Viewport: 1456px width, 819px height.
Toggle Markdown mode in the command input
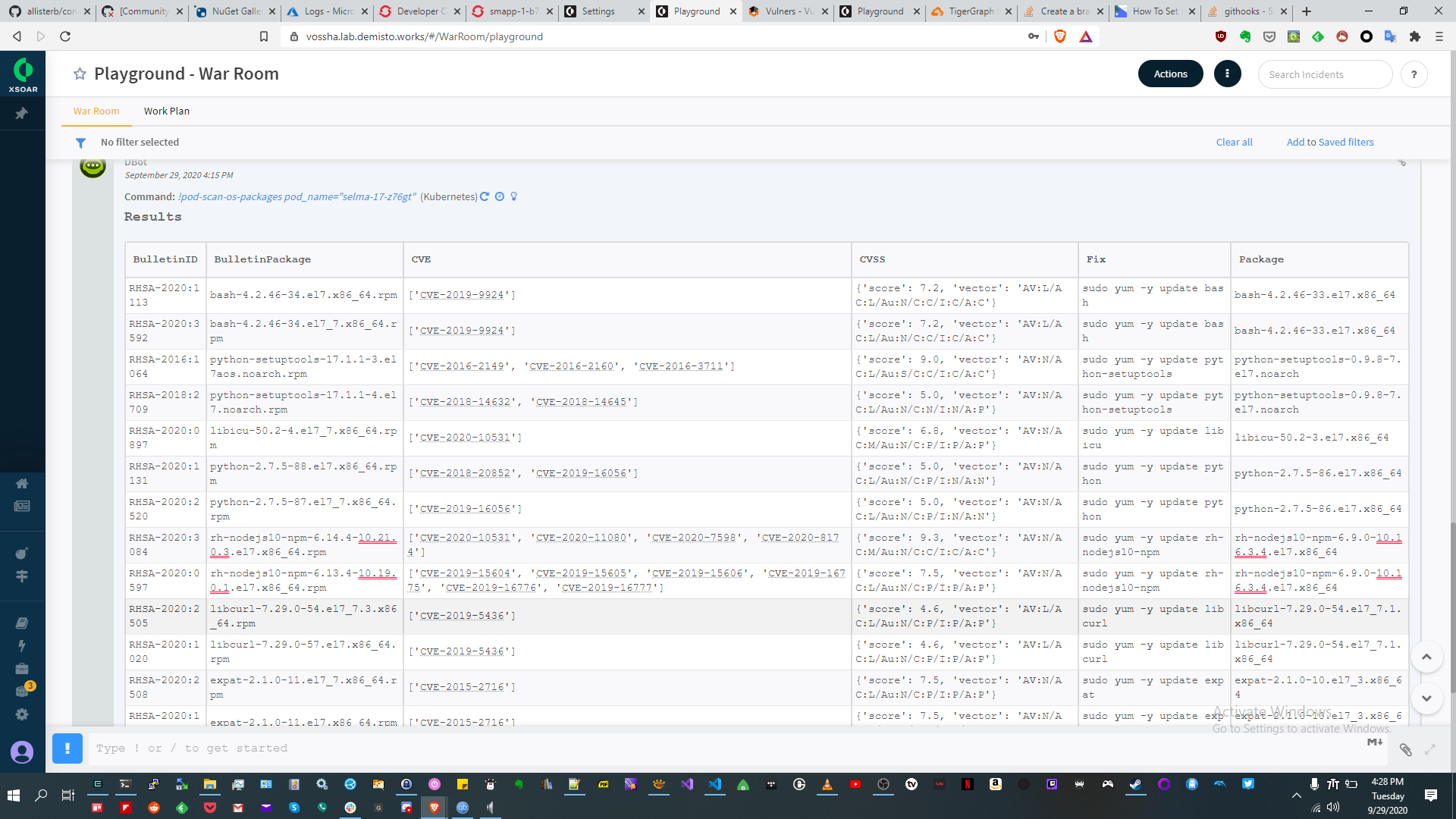click(x=1374, y=742)
